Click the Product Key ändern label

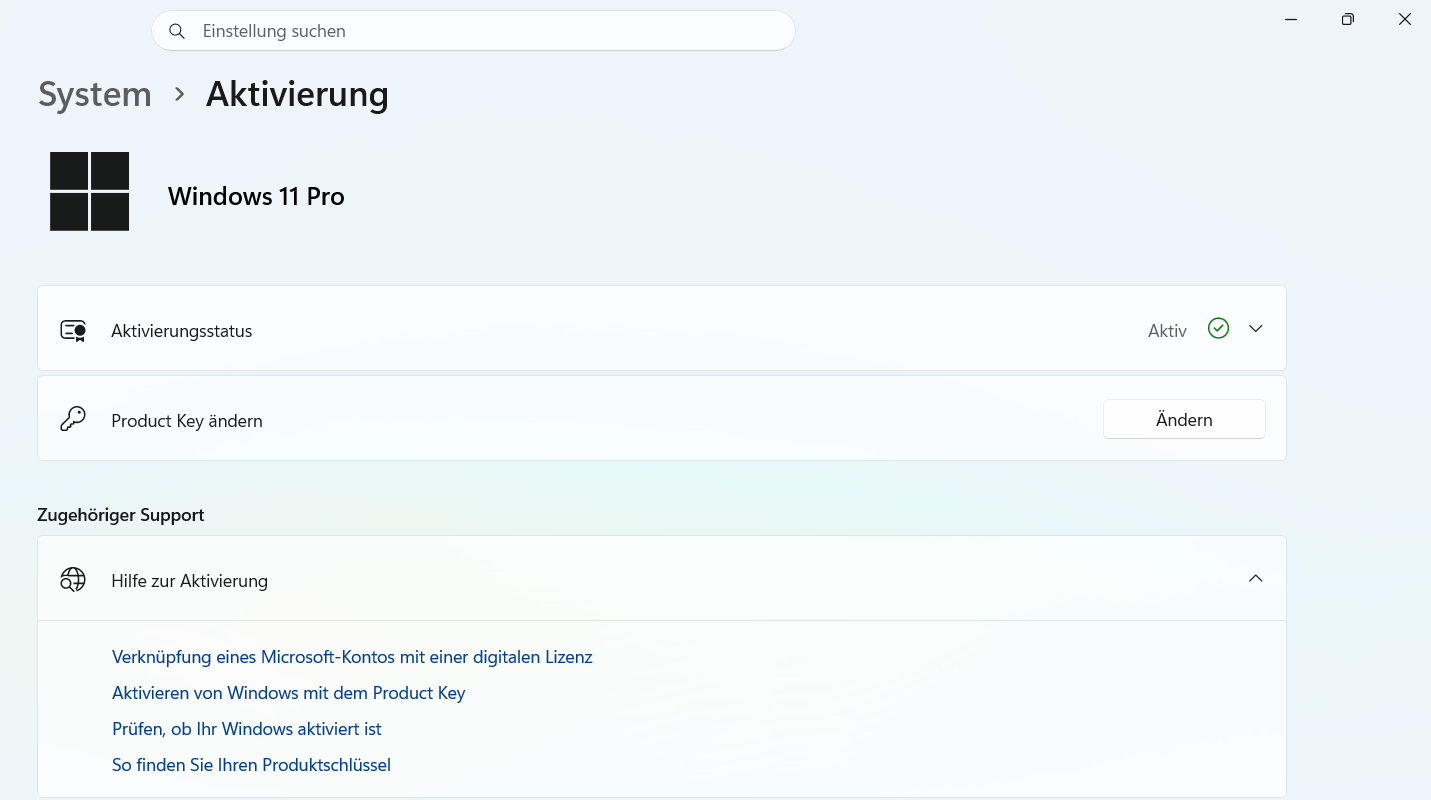click(187, 421)
